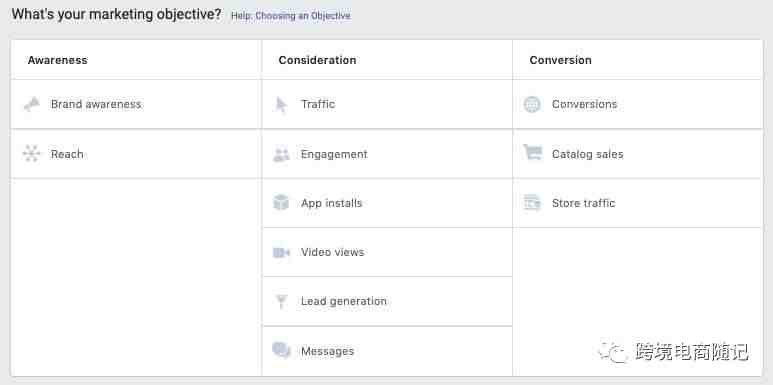Click the Catalog sales cart icon
773x385 pixels.
click(x=532, y=153)
